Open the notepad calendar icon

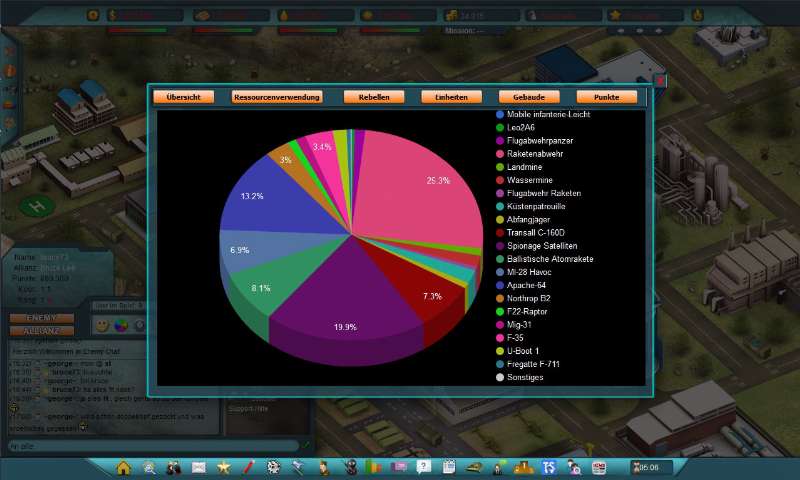pos(448,467)
